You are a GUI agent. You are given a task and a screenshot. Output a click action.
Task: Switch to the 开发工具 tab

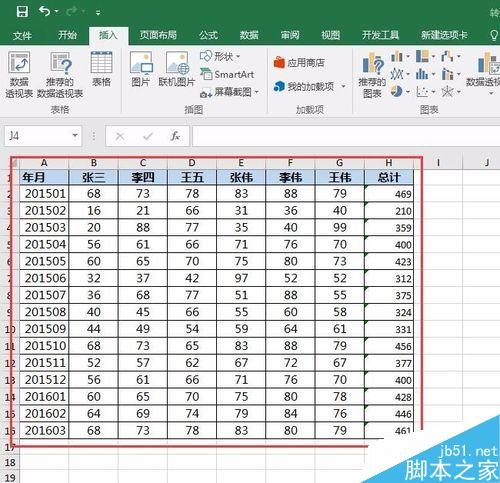(x=380, y=35)
